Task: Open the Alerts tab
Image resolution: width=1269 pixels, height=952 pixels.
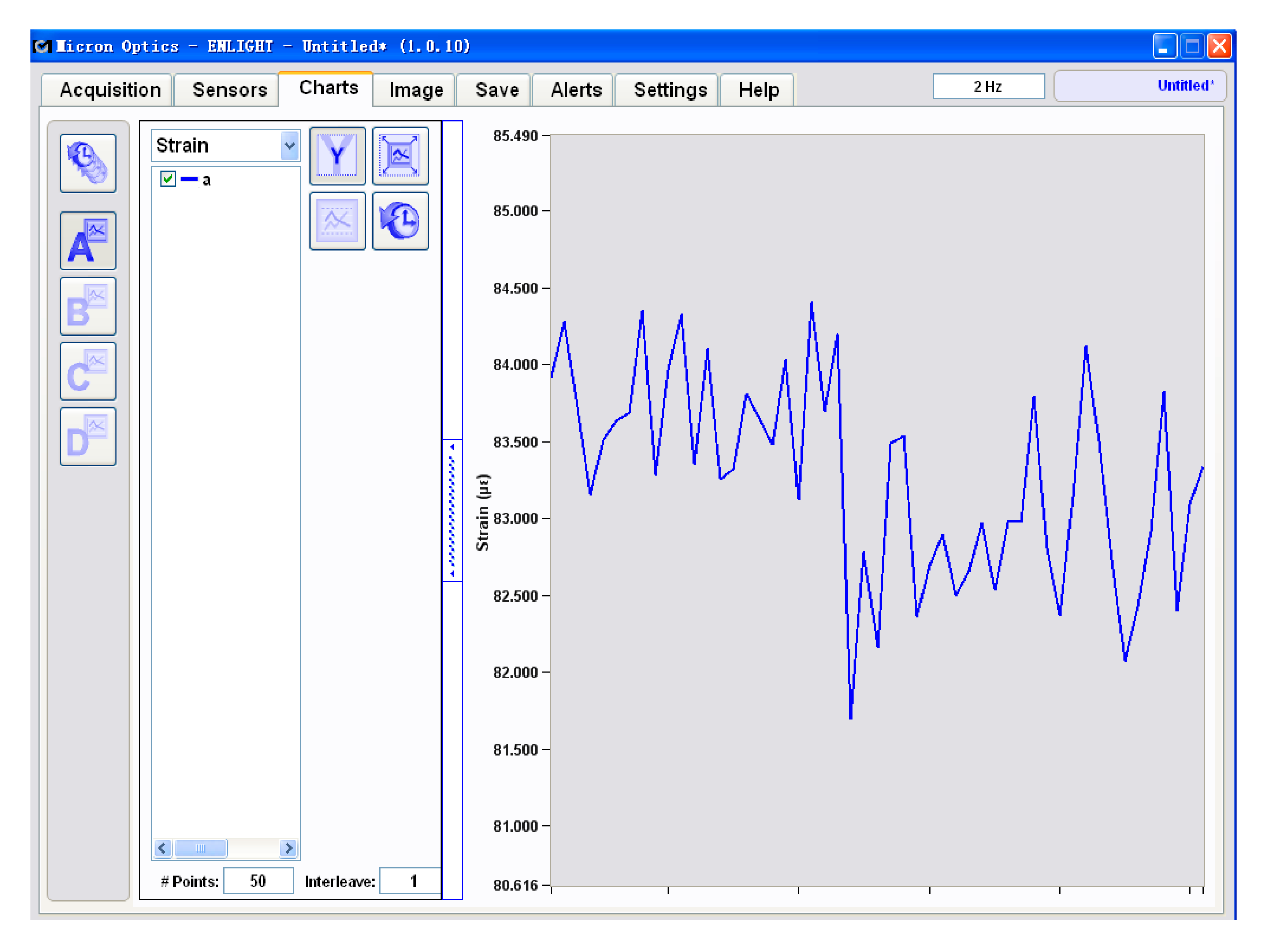Action: click(576, 90)
